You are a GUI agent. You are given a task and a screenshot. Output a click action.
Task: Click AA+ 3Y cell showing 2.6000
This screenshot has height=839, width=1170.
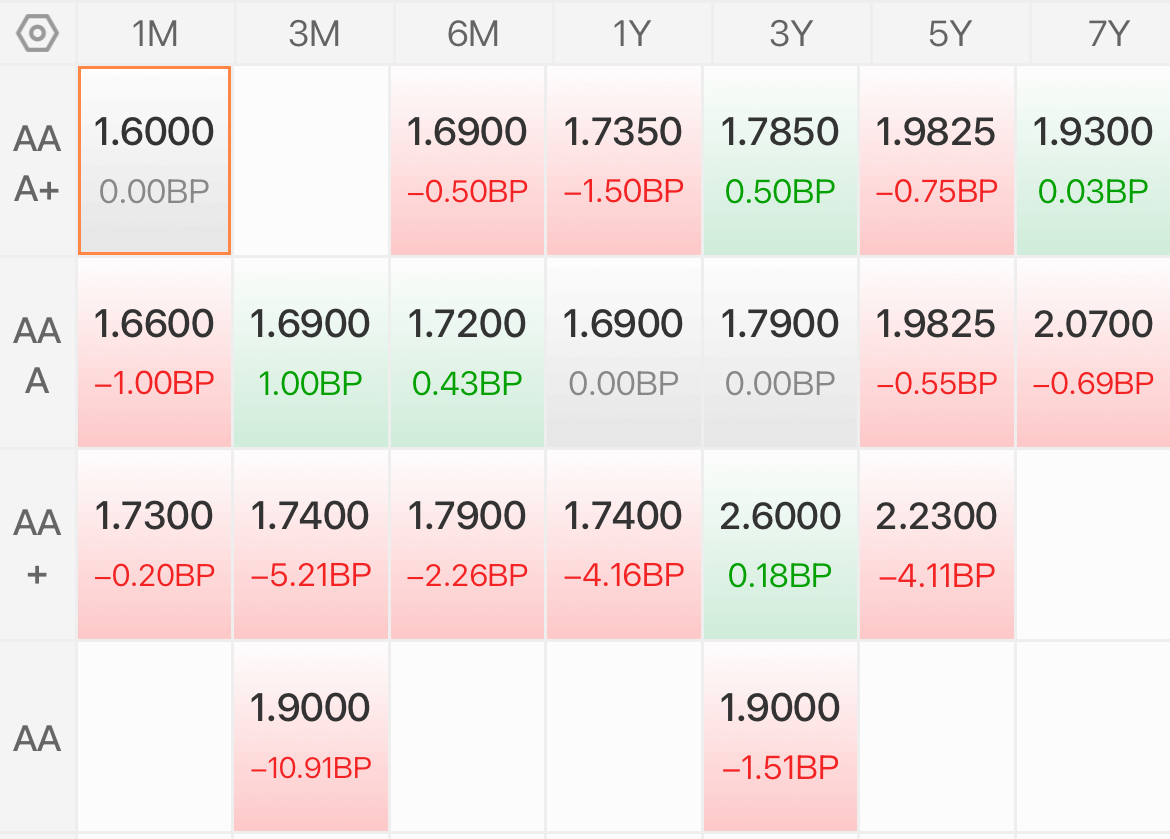[780, 544]
